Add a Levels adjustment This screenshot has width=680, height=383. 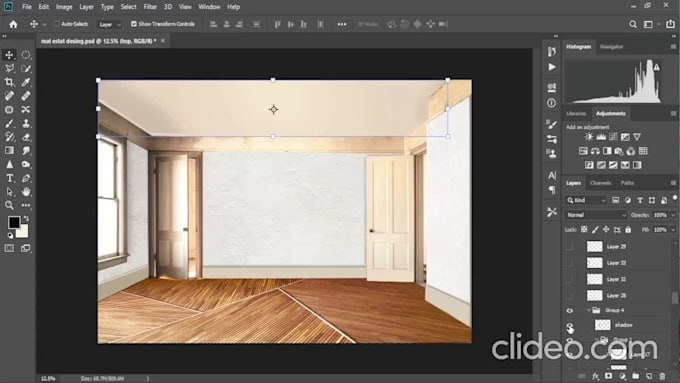pyautogui.click(x=601, y=137)
